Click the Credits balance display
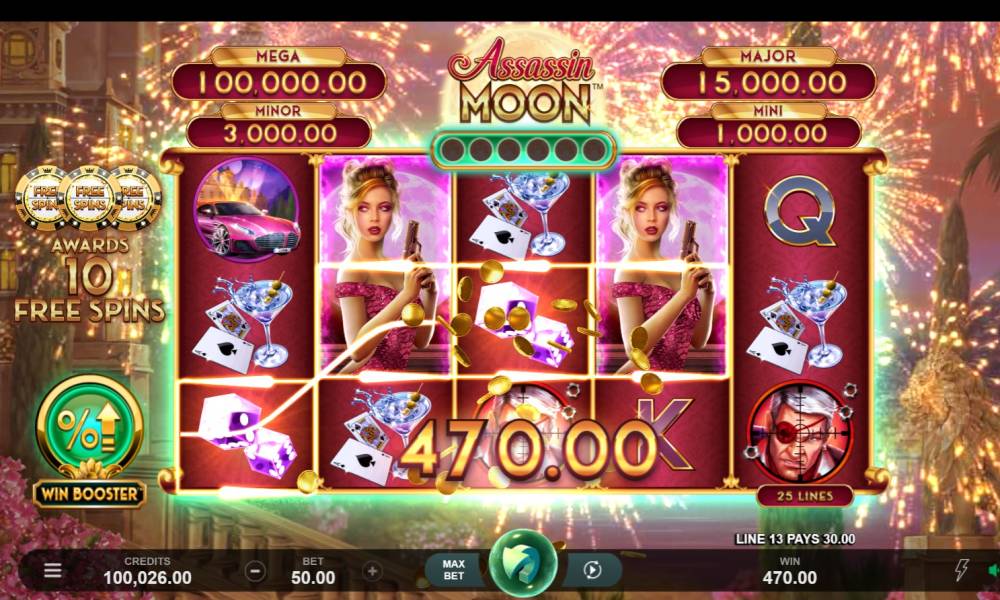Image resolution: width=1000 pixels, height=600 pixels. (147, 571)
